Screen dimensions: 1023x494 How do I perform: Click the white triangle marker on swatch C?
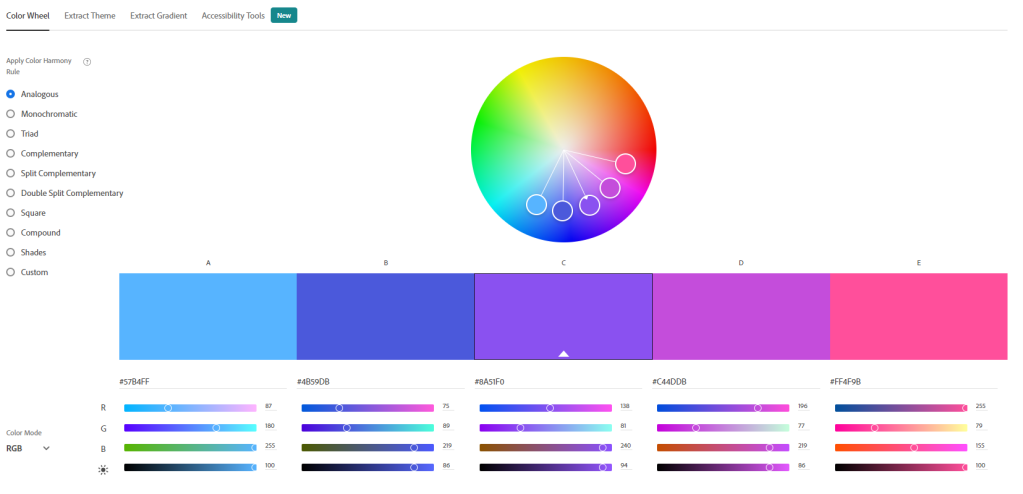pos(563,353)
